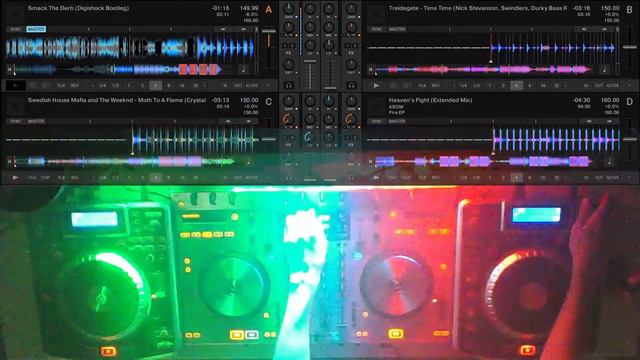Open Deck A letter menu
The height and width of the screenshot is (360, 640).
point(269,9)
